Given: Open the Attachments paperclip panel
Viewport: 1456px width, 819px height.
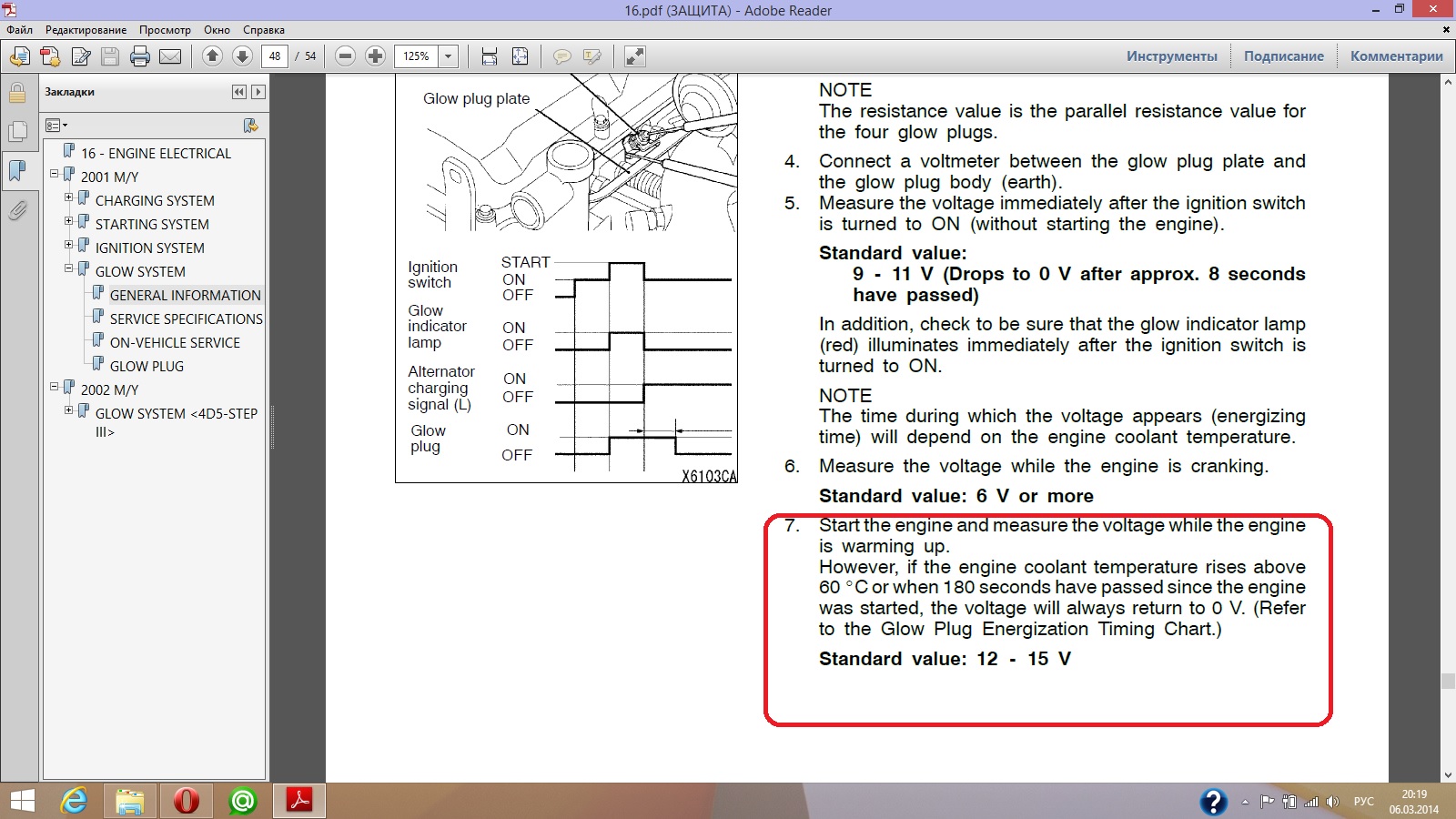Looking at the screenshot, I should [17, 211].
